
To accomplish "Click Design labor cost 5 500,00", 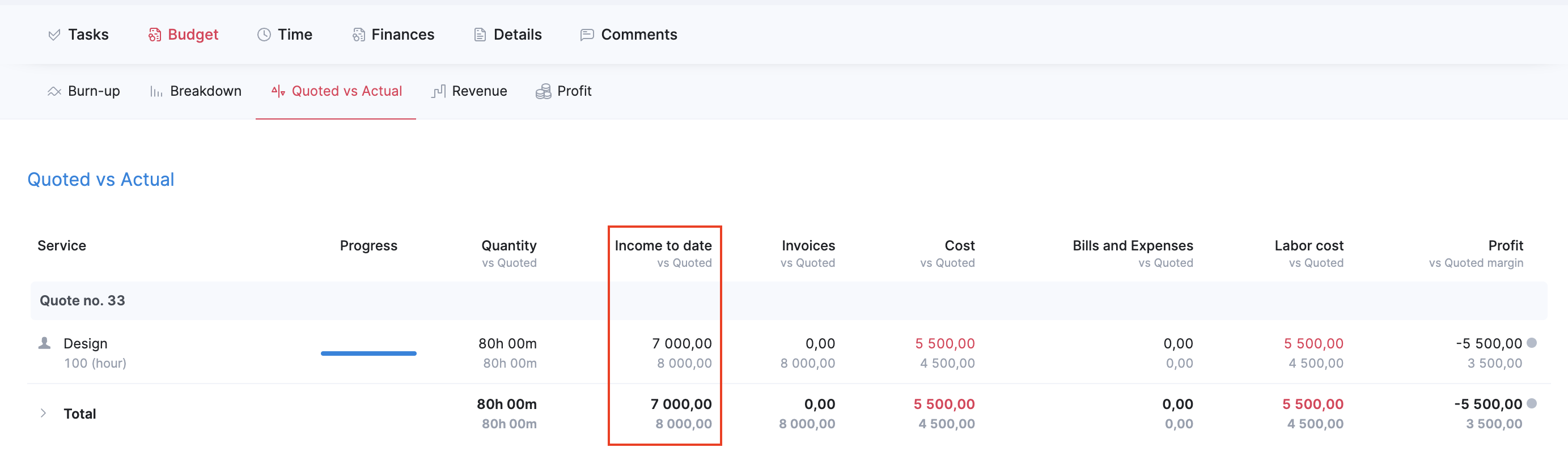I will [x=1313, y=344].
